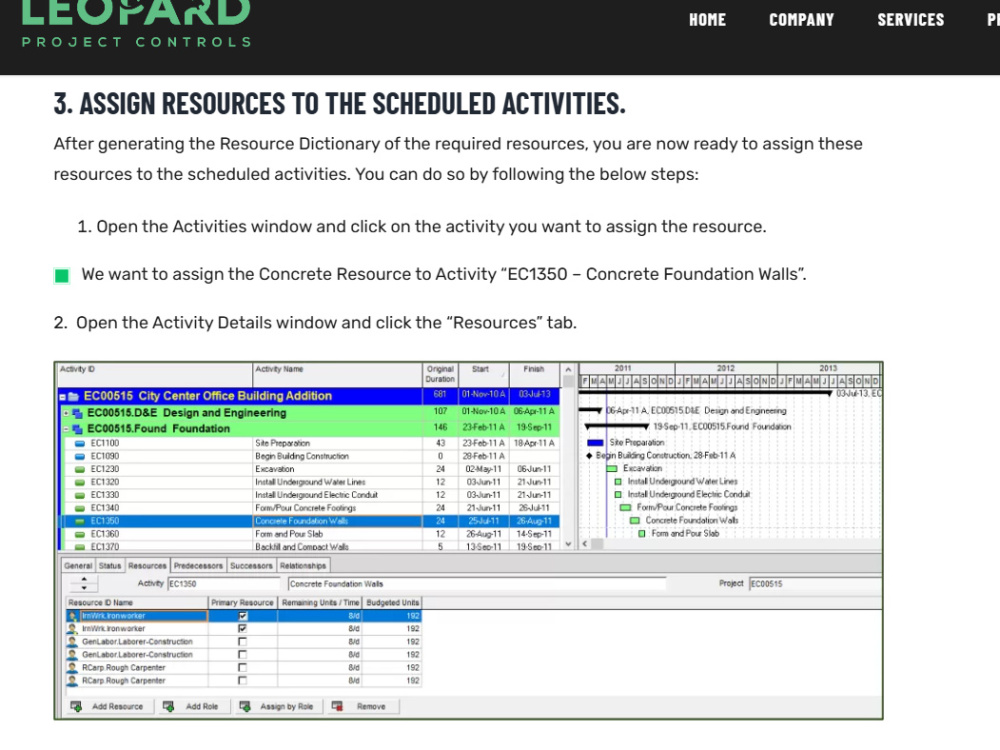The height and width of the screenshot is (750, 1000).
Task: Click the EC1090 milestone activity icon
Action: [80, 456]
